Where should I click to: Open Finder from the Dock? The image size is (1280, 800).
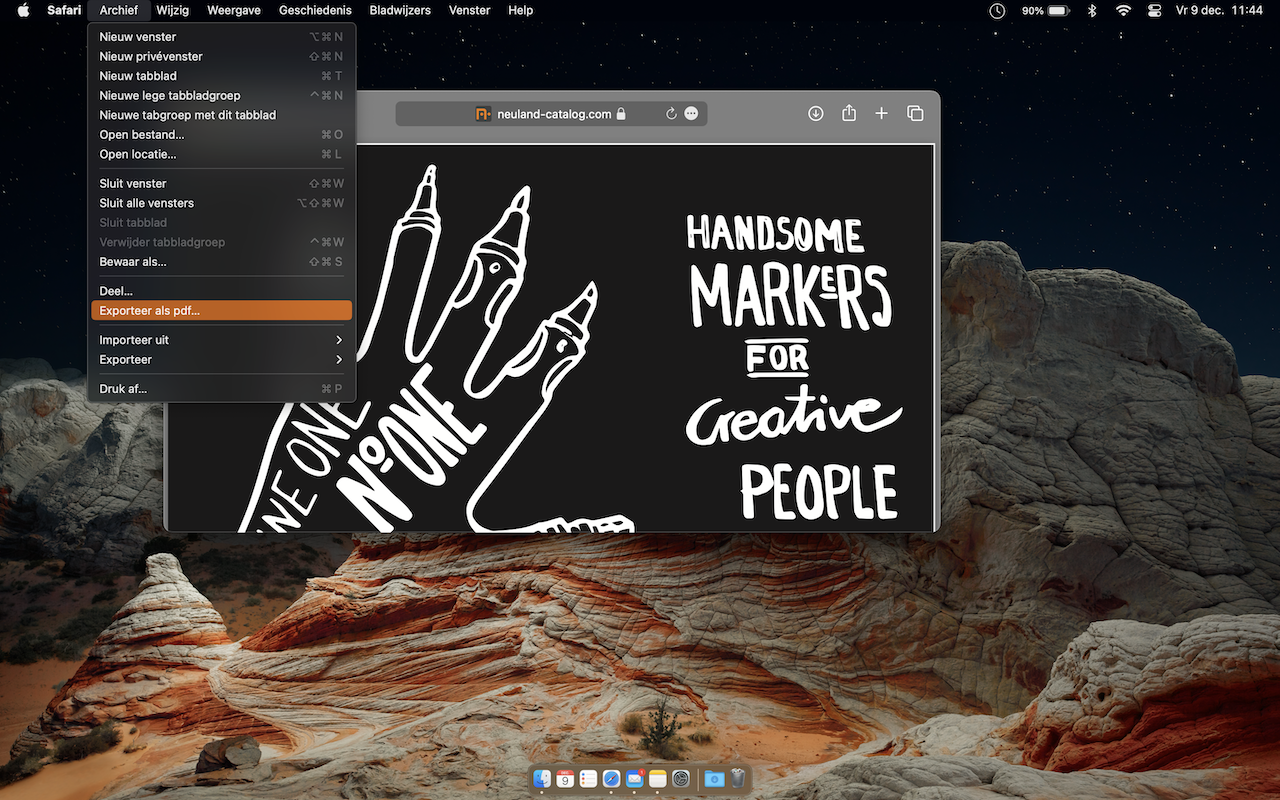(542, 778)
